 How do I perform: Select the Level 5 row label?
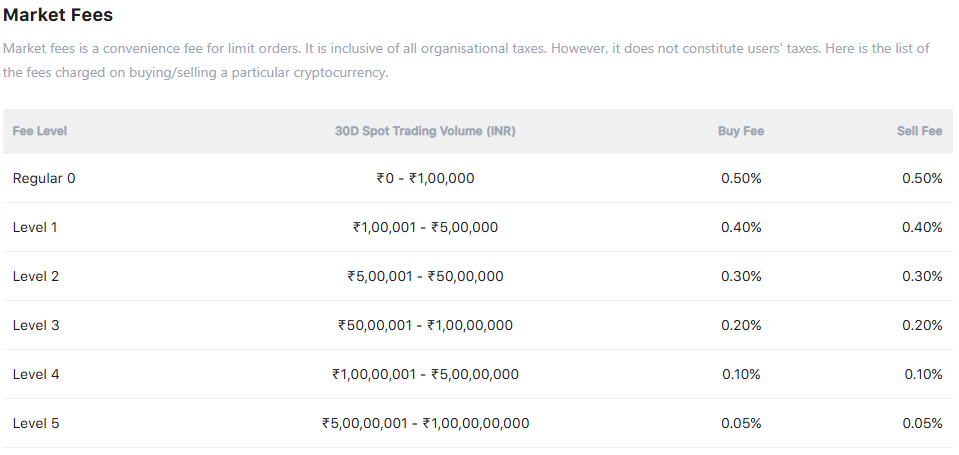coord(36,423)
